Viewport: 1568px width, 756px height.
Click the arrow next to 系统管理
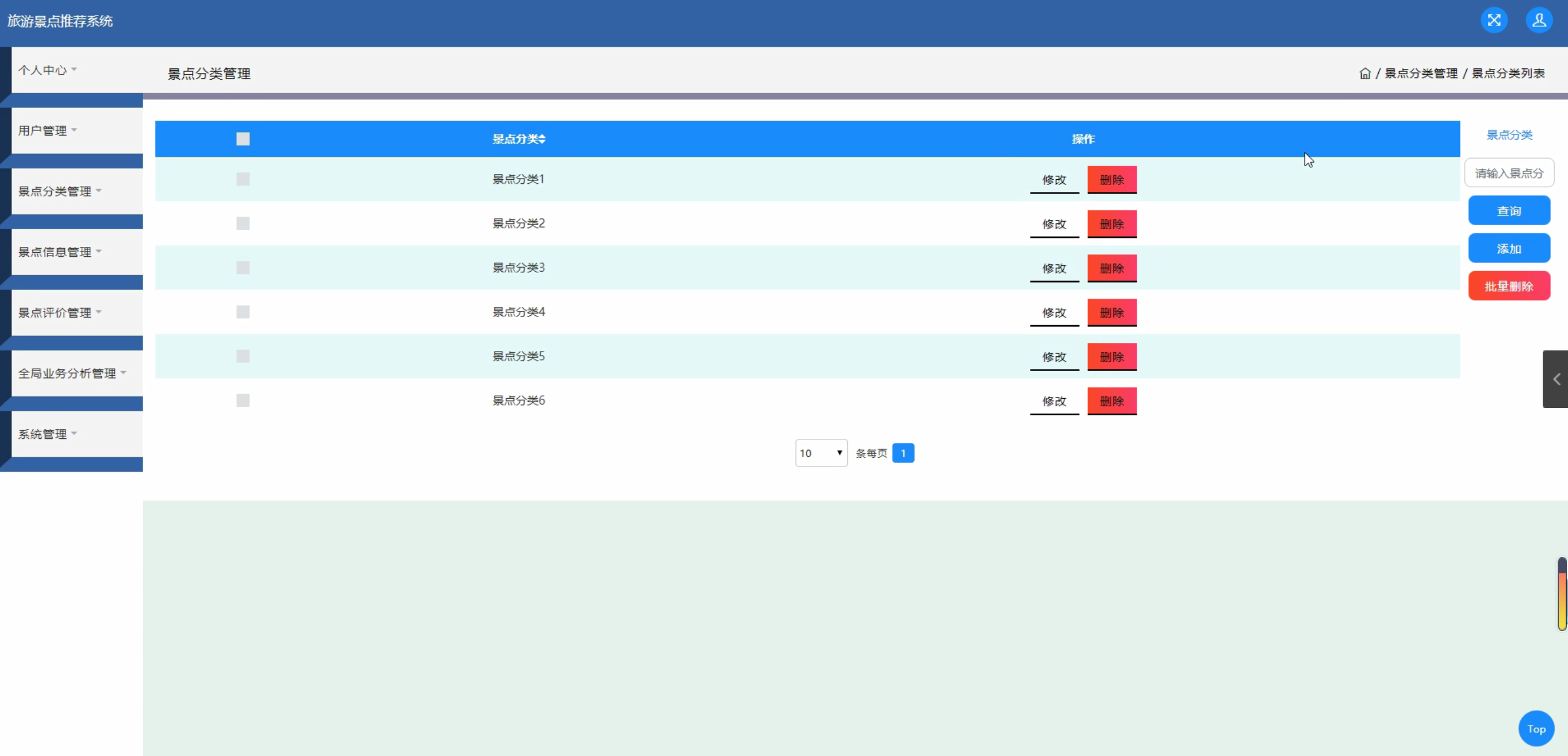(x=74, y=434)
